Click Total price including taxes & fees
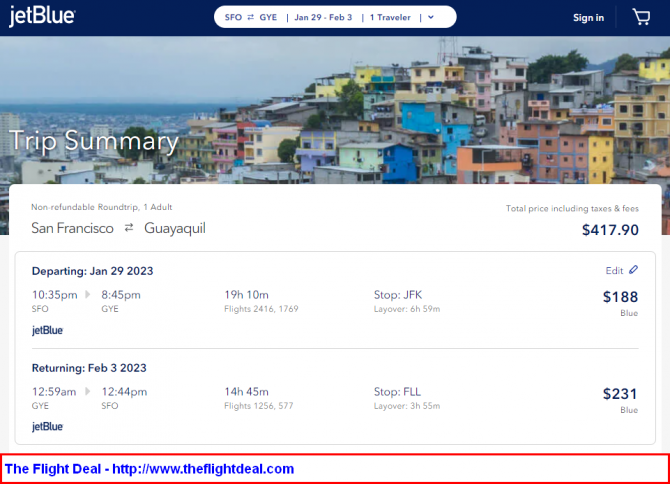 coord(572,208)
